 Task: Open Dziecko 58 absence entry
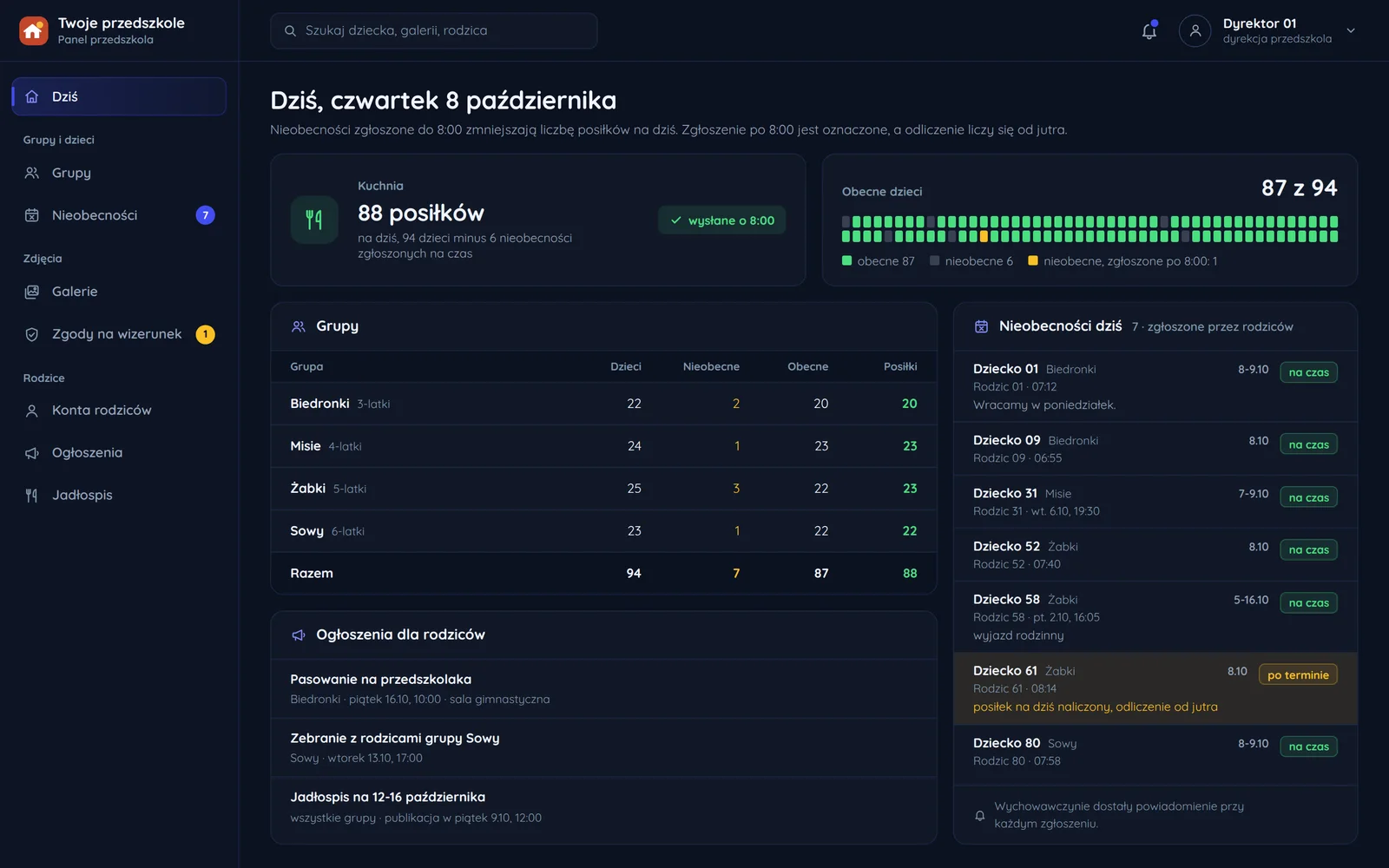click(x=1155, y=617)
